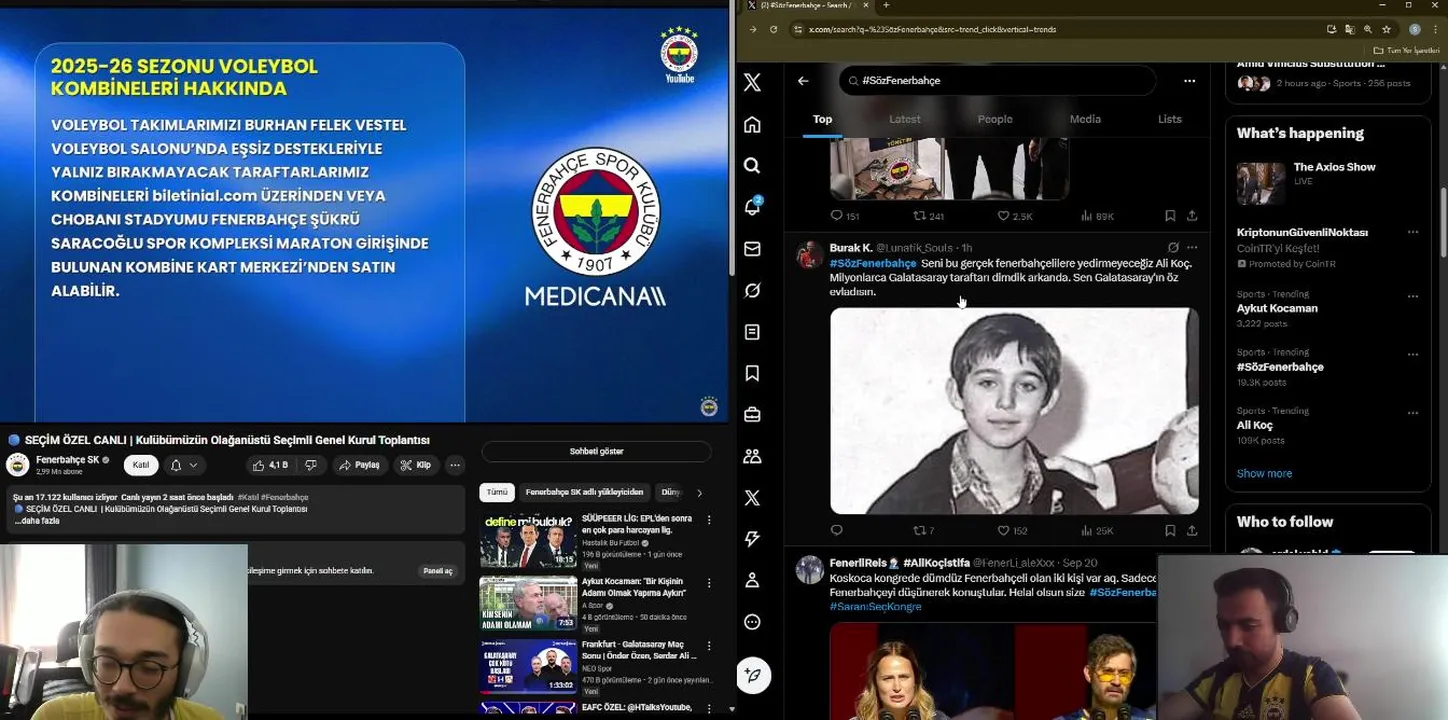Go back with the X search arrow

click(x=803, y=81)
